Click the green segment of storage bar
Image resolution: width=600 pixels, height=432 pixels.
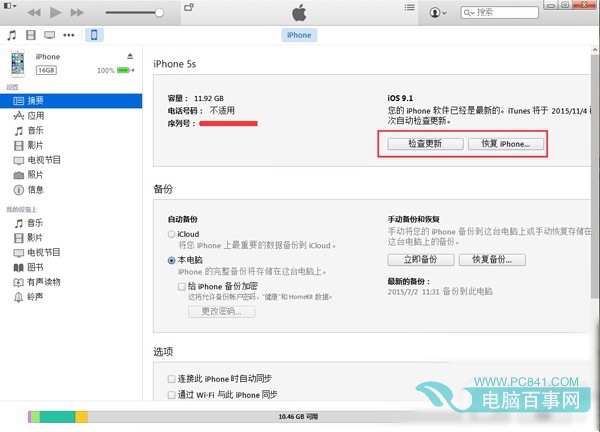point(57,417)
